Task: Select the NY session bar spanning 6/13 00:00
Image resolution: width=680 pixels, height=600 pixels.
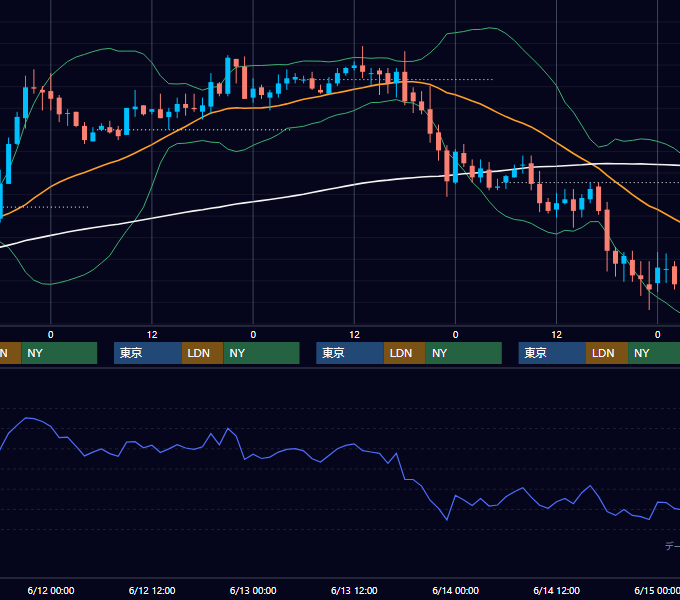Action: tap(262, 353)
